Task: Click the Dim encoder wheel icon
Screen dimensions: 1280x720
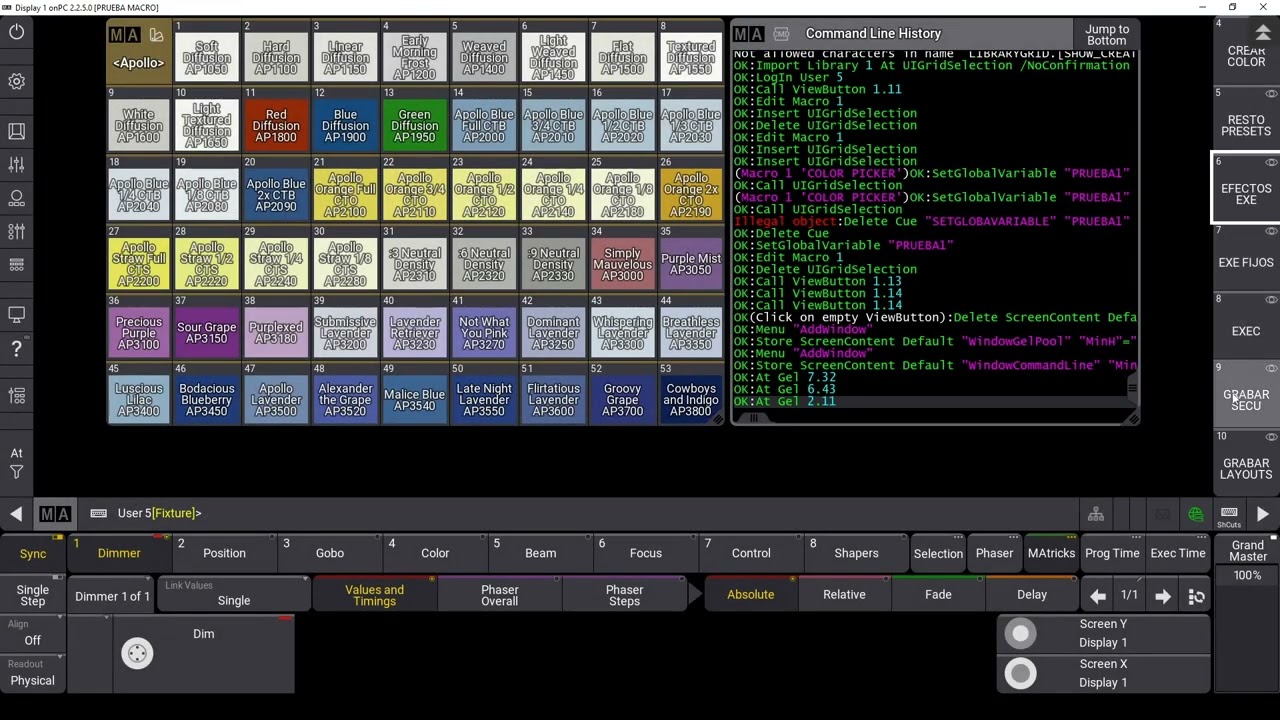Action: (x=137, y=653)
